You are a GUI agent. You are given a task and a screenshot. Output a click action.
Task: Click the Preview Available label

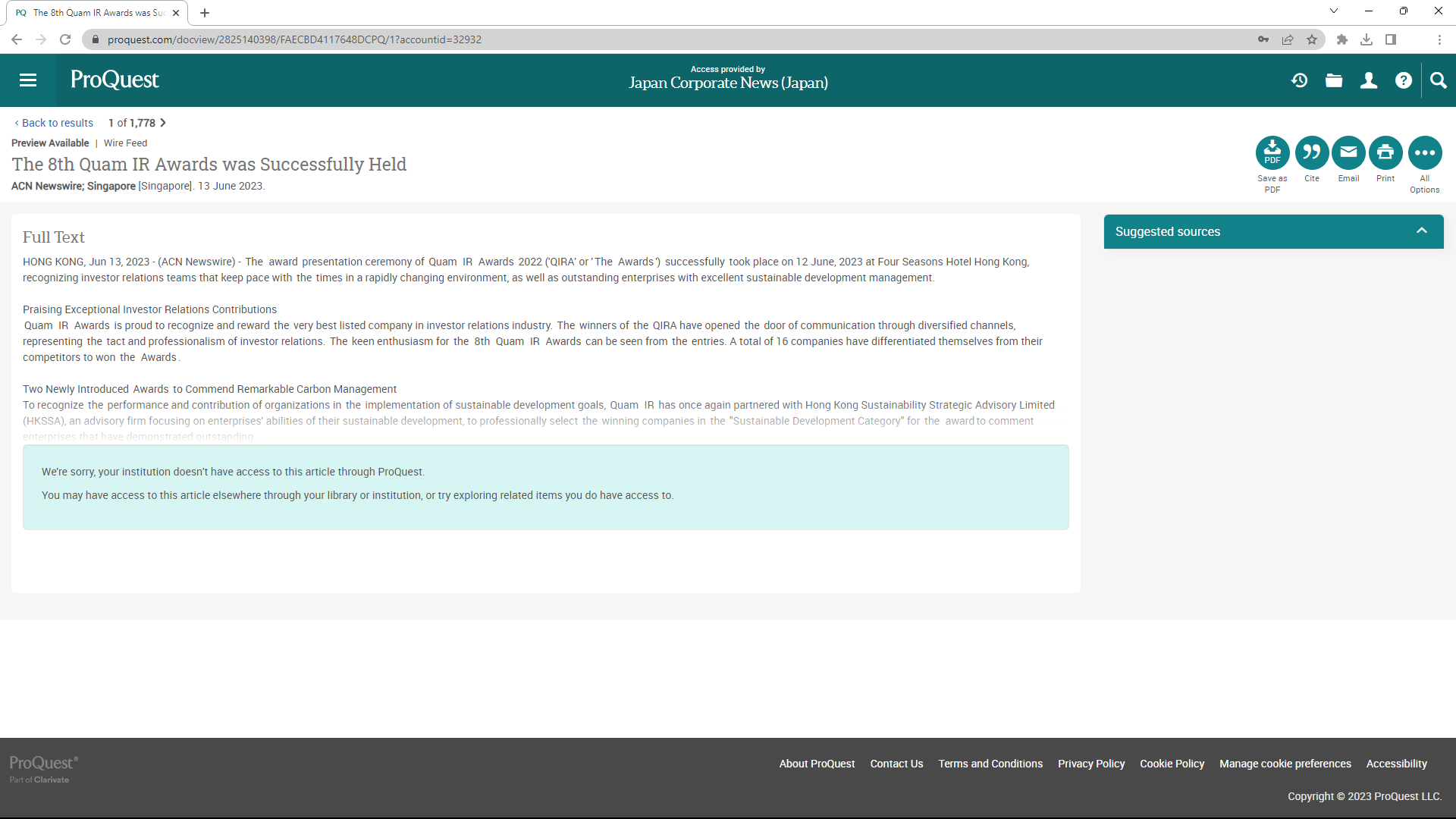pos(50,143)
